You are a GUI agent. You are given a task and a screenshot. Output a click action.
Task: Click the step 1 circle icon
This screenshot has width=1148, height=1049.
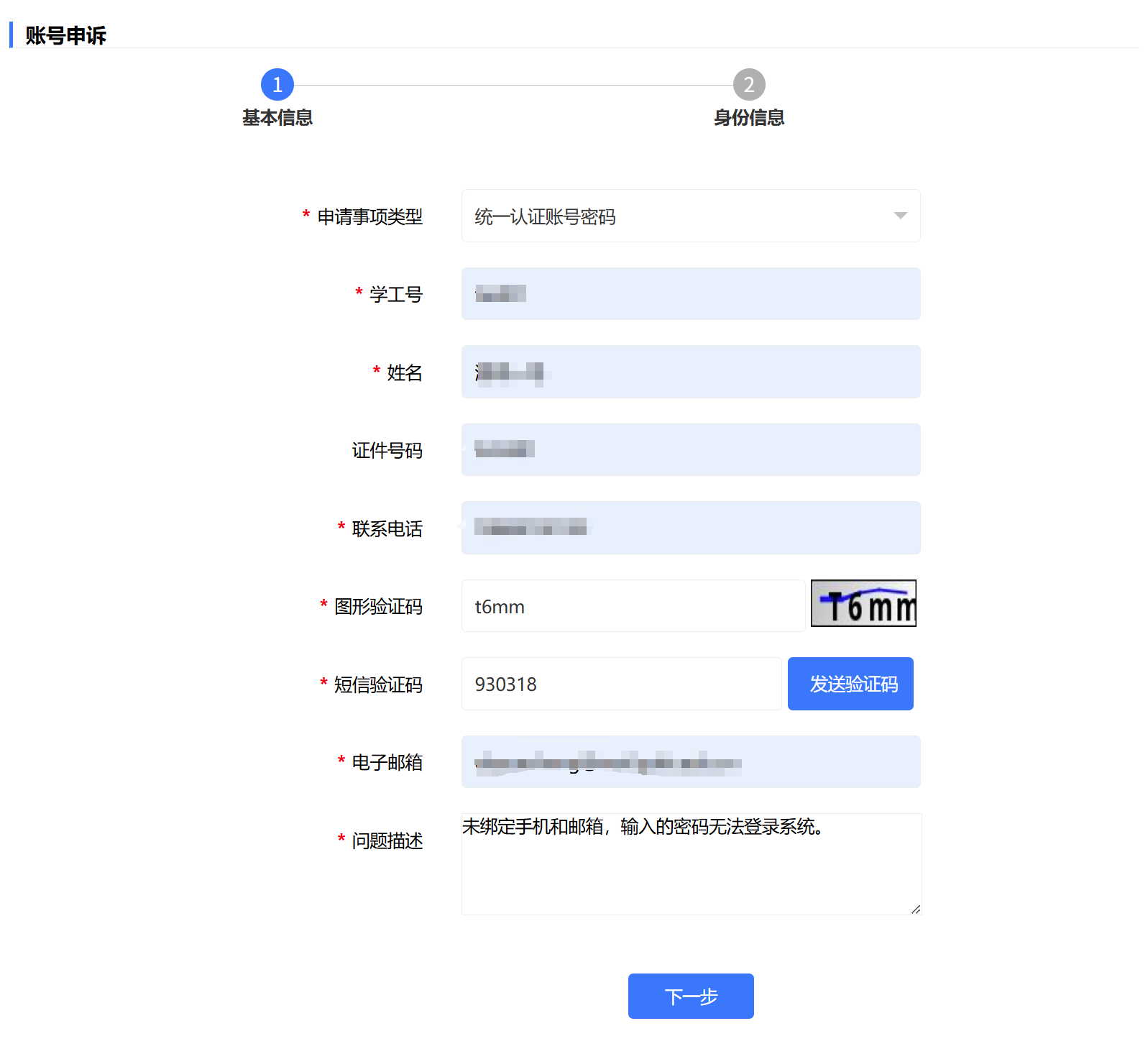point(277,85)
